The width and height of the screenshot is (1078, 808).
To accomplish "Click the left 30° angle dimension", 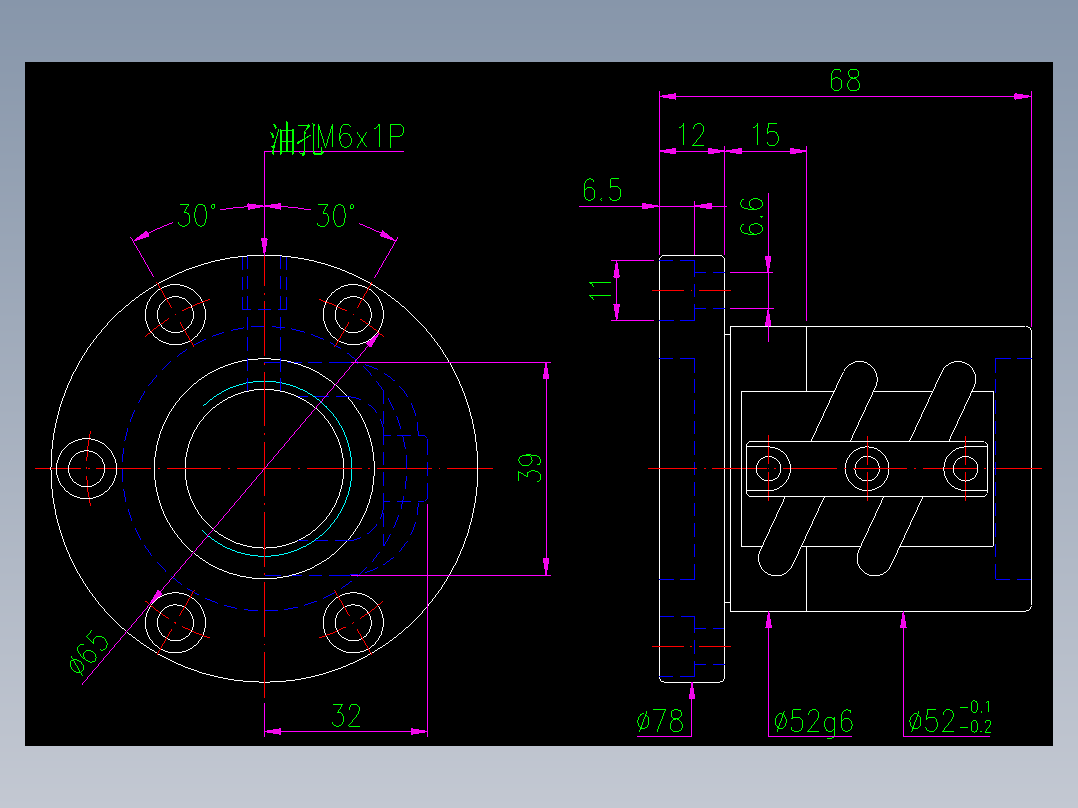I will point(197,216).
